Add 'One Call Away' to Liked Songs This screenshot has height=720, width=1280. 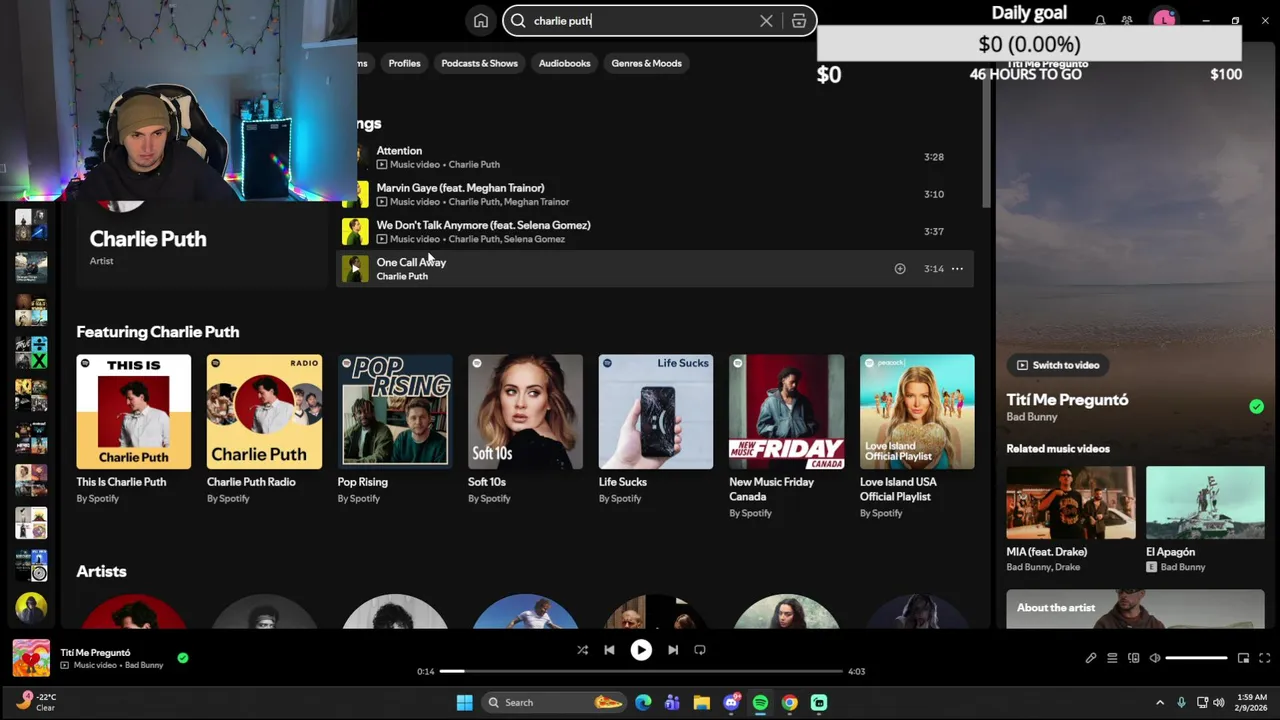click(900, 268)
